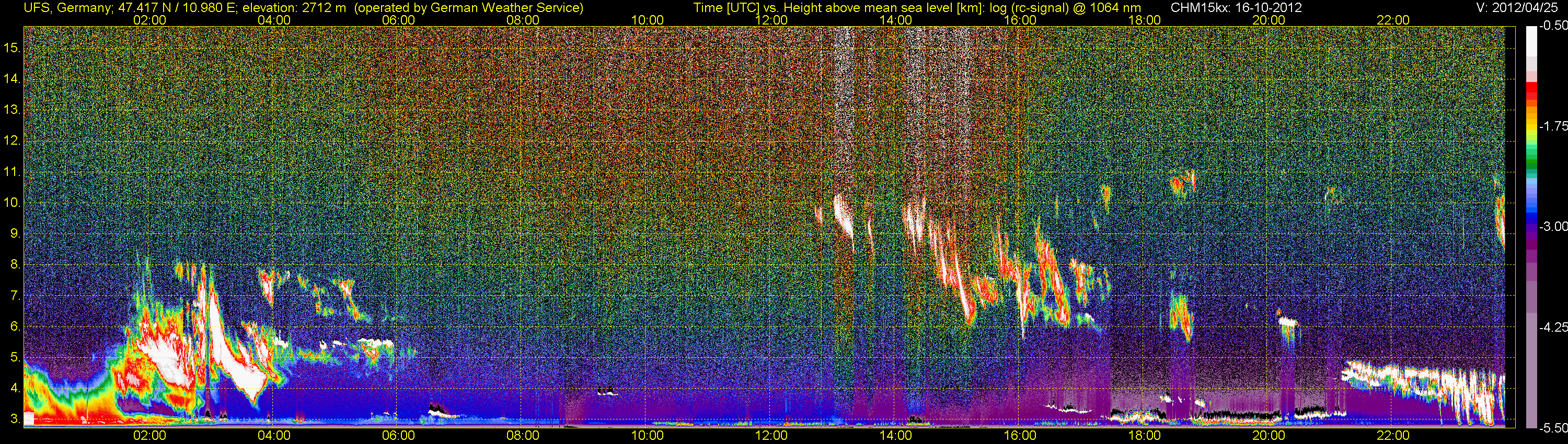Pick the 9 km height axis label
This screenshot has width=1568, height=444.
[x=15, y=234]
